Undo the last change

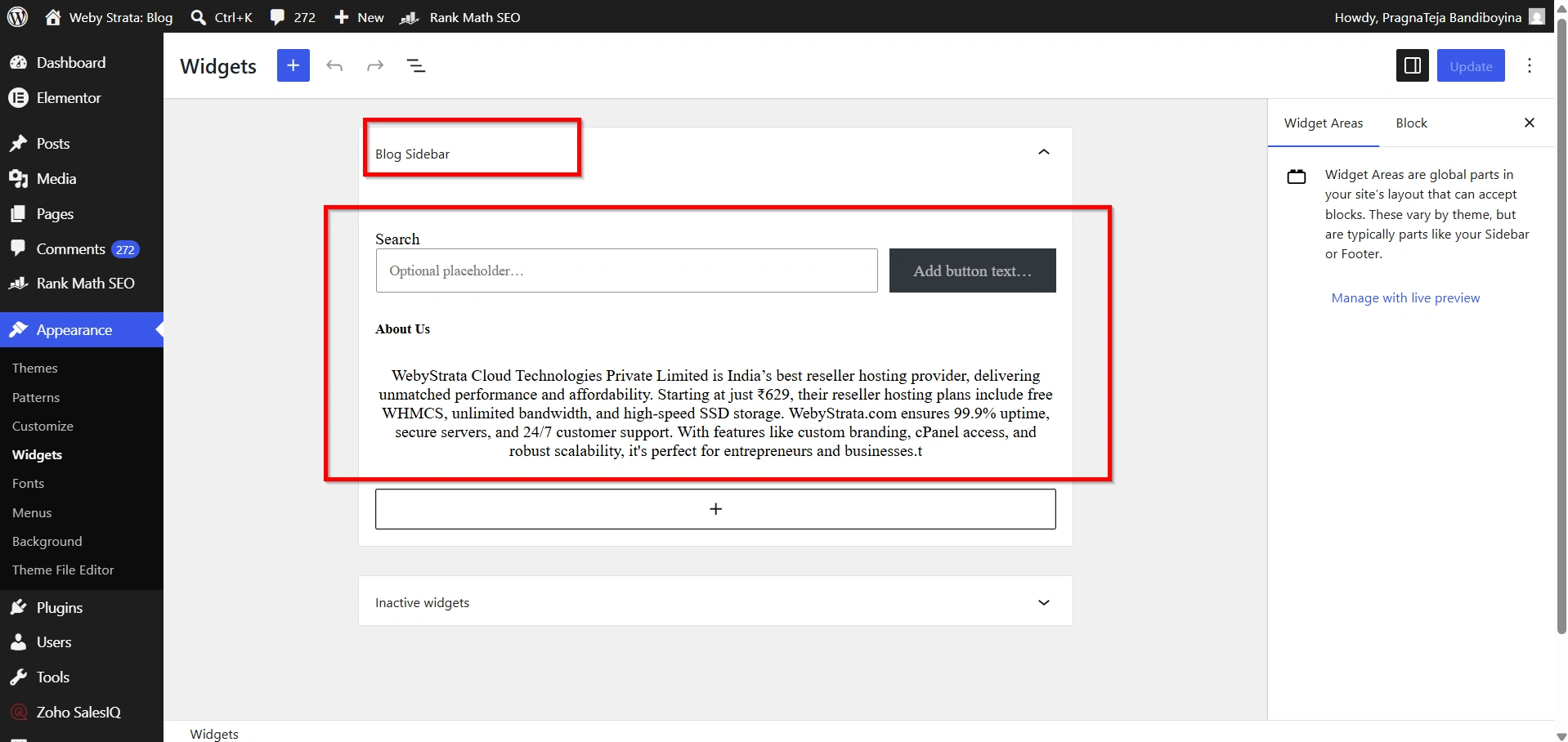(334, 65)
